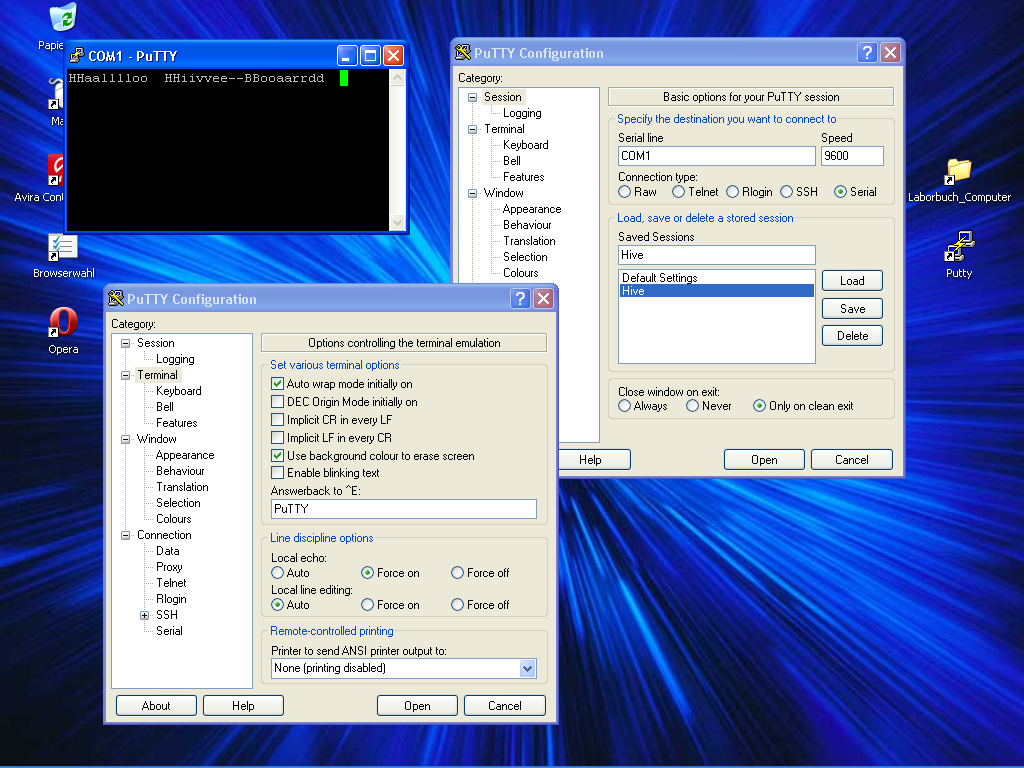Enable Implicit LF in every CR

[x=277, y=438]
